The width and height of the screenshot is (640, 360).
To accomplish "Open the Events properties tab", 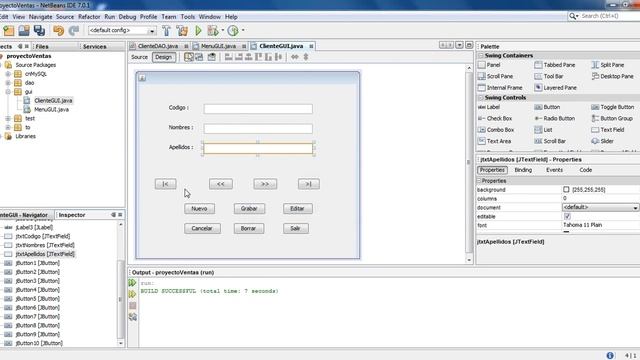I will tap(554, 170).
